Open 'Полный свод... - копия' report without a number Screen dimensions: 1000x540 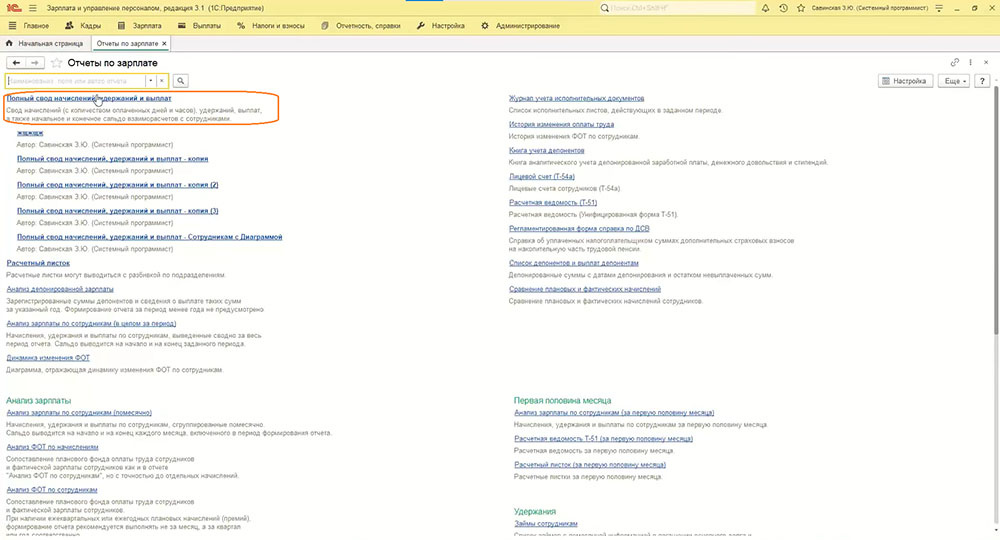click(112, 159)
